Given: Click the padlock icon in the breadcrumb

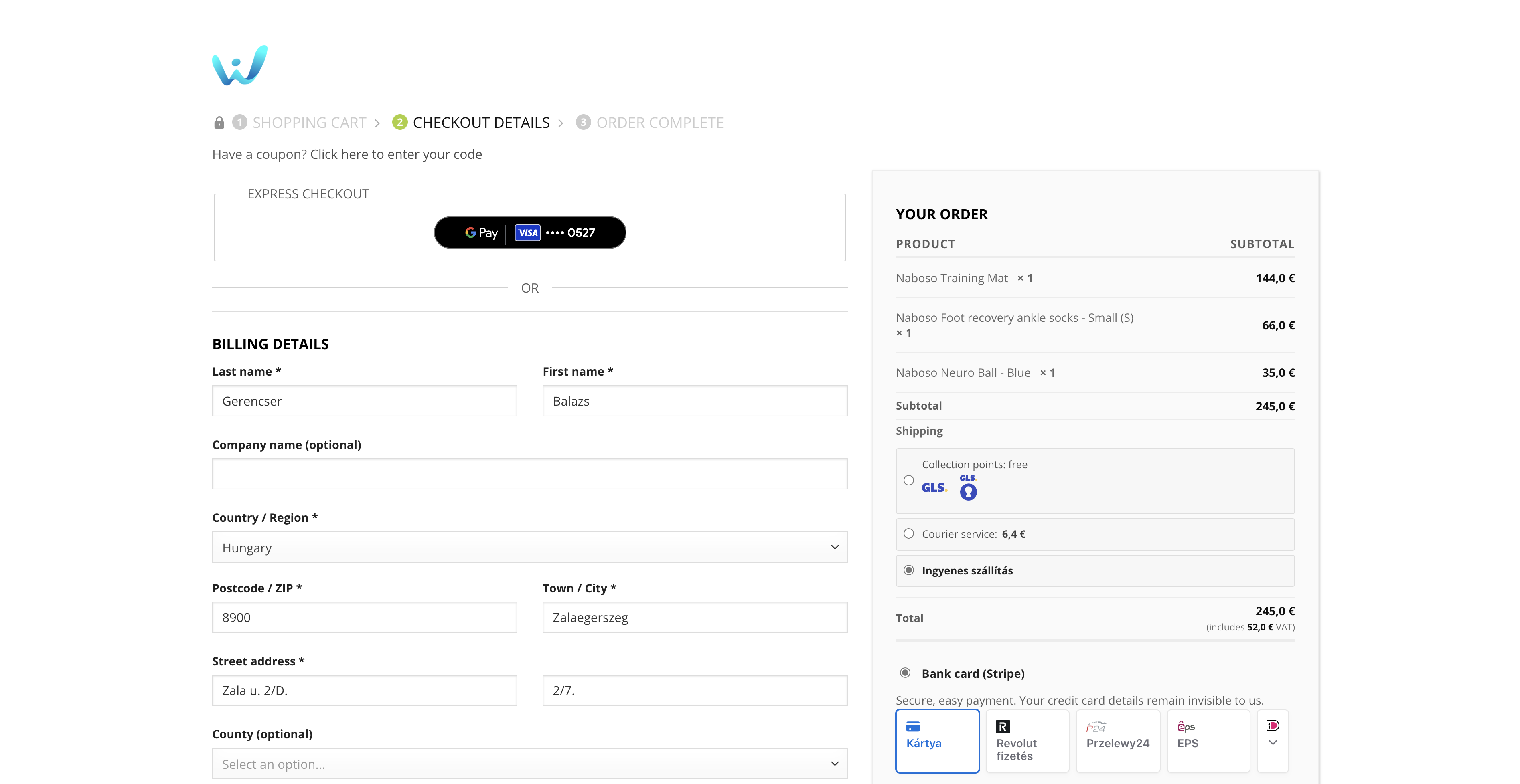Looking at the screenshot, I should click(219, 123).
